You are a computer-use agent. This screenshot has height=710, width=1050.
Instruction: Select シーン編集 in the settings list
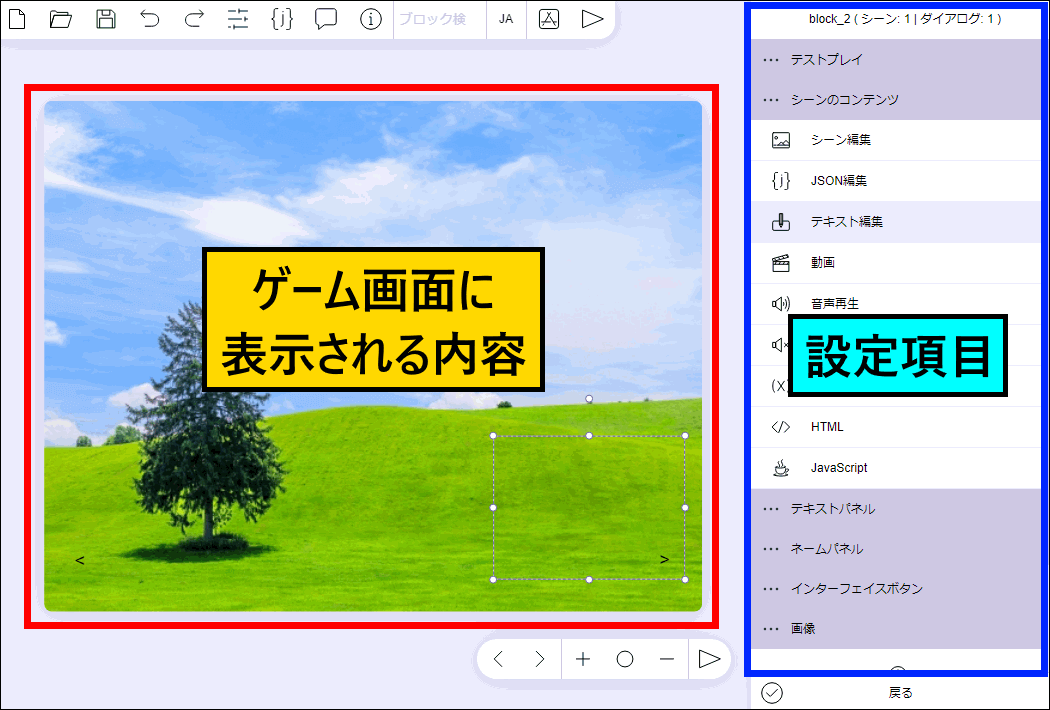pyautogui.click(x=840, y=140)
